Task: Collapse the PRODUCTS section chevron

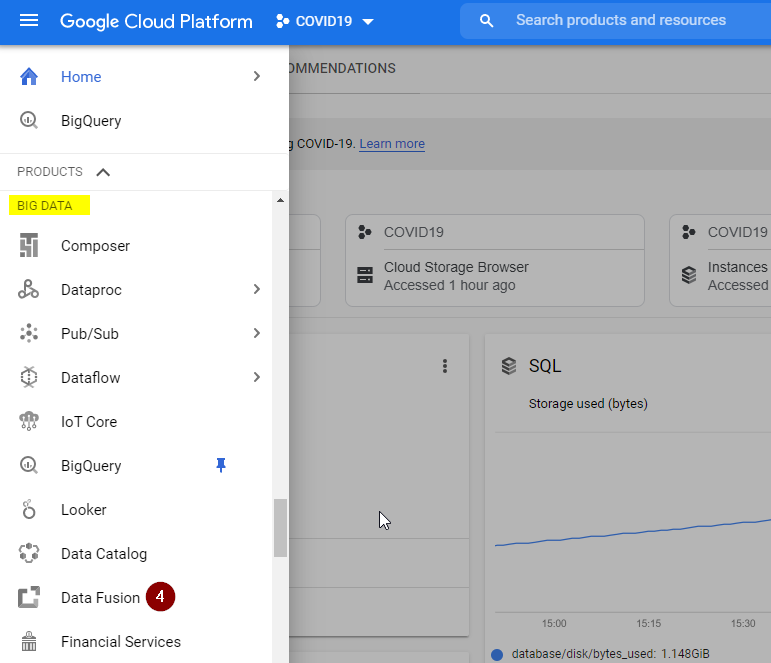Action: (103, 172)
